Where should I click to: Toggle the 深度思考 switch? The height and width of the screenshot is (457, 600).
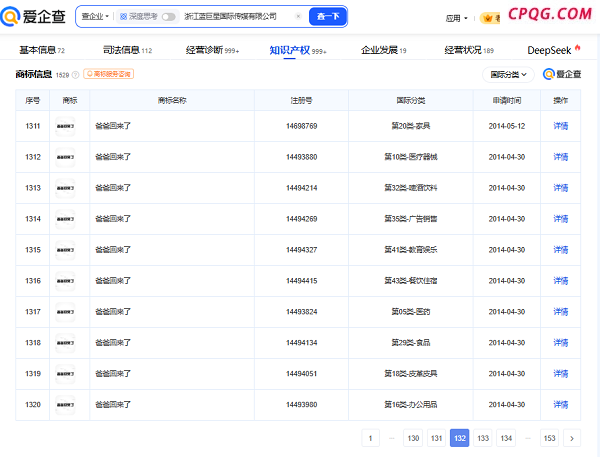coord(168,17)
